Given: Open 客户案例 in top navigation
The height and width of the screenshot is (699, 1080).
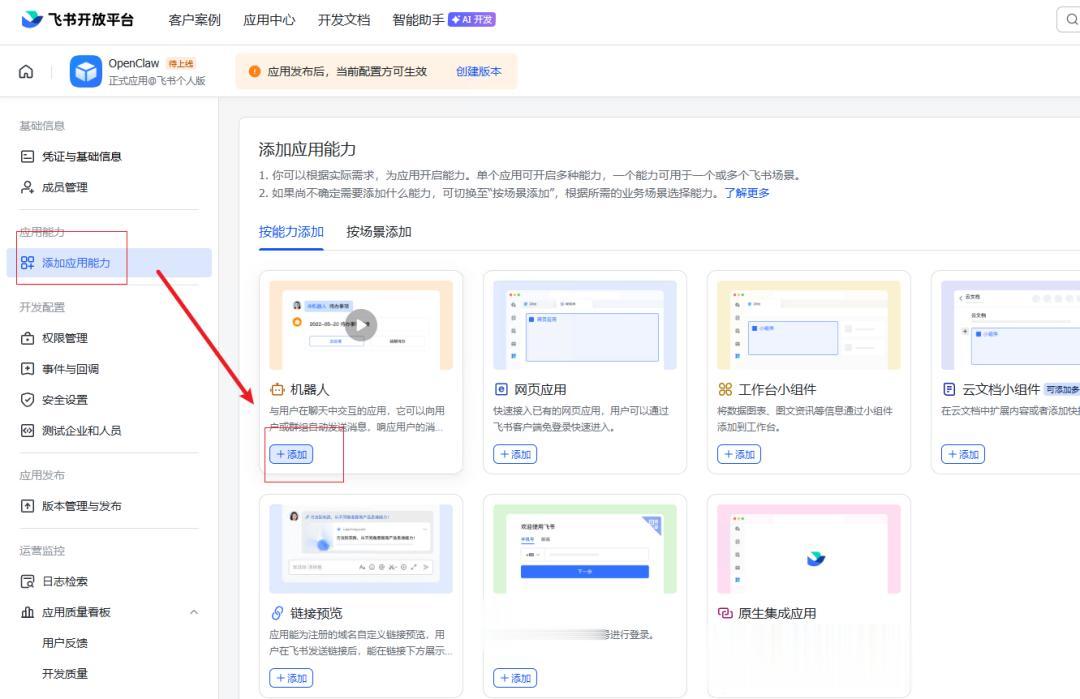Looking at the screenshot, I should click(x=194, y=20).
